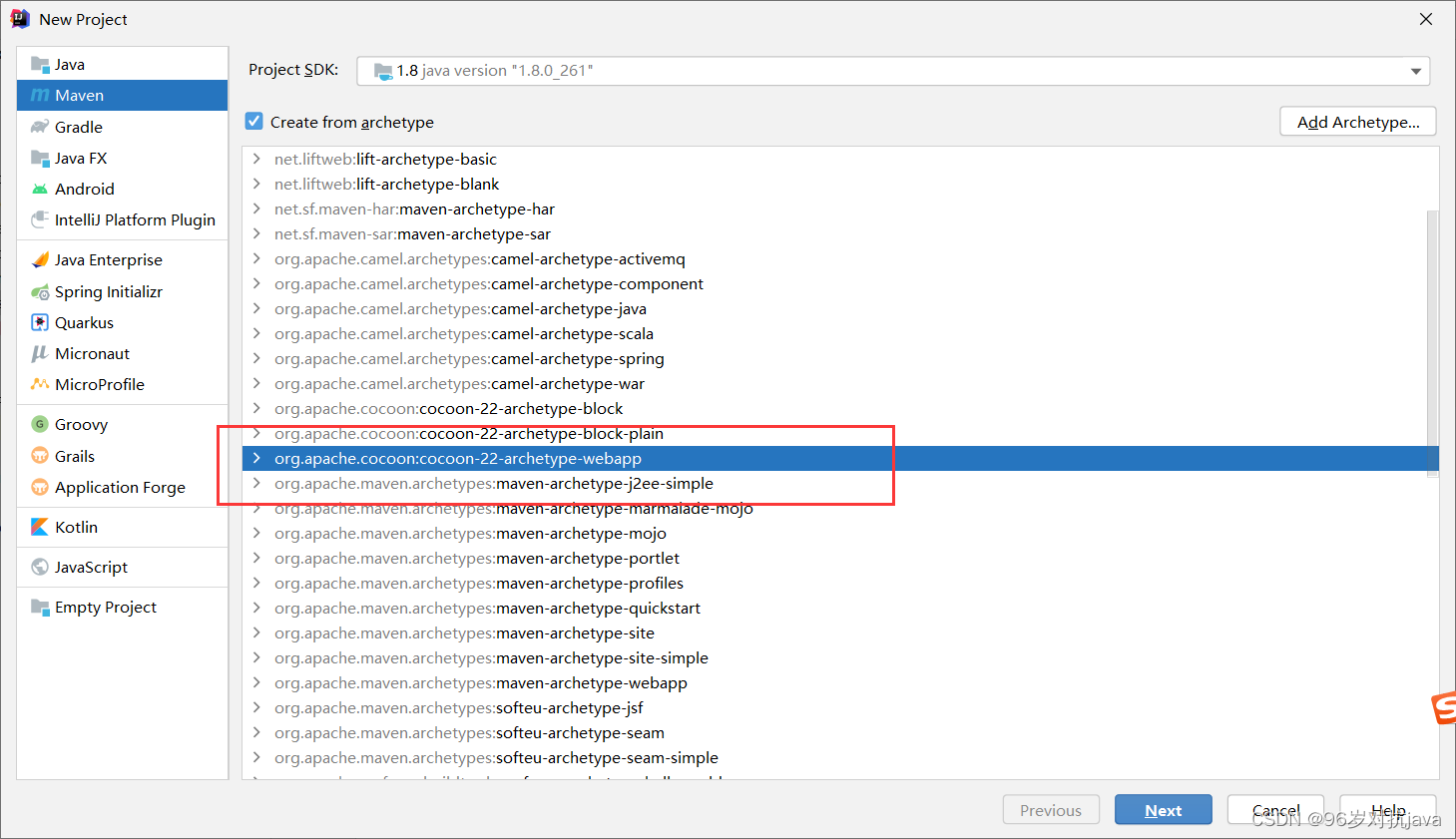Click the Micronaut mu icon
This screenshot has width=1456, height=839.
[x=40, y=353]
